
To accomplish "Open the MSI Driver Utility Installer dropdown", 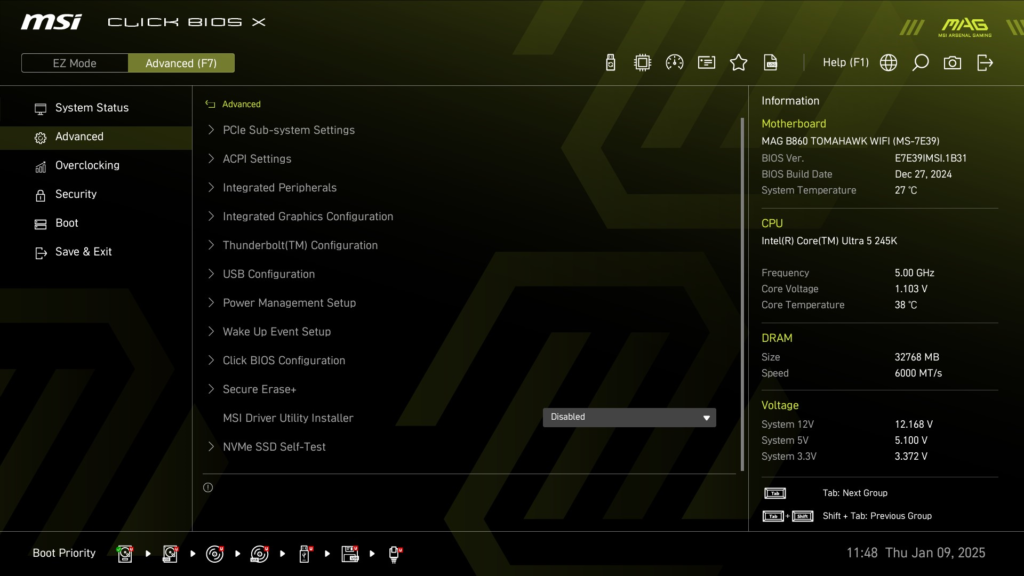I will point(629,417).
